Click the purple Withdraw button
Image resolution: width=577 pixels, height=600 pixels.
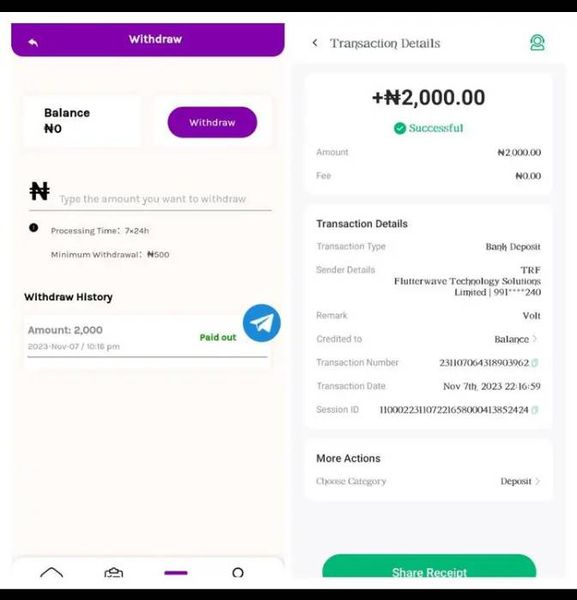[x=212, y=122]
